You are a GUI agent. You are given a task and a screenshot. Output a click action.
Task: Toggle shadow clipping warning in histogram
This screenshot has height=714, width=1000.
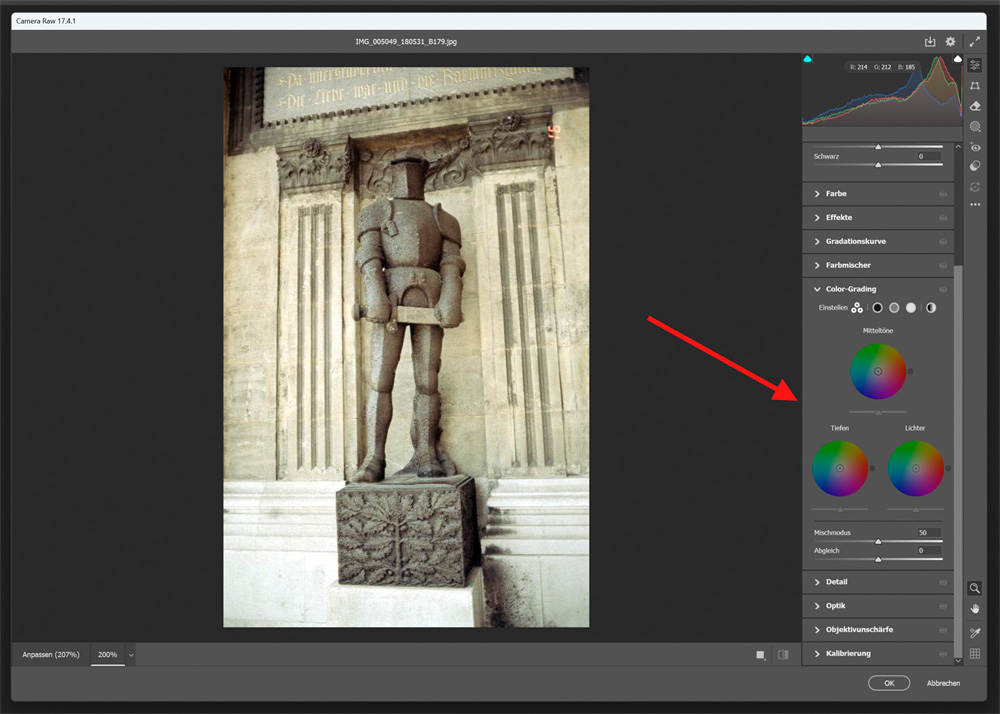[x=807, y=59]
